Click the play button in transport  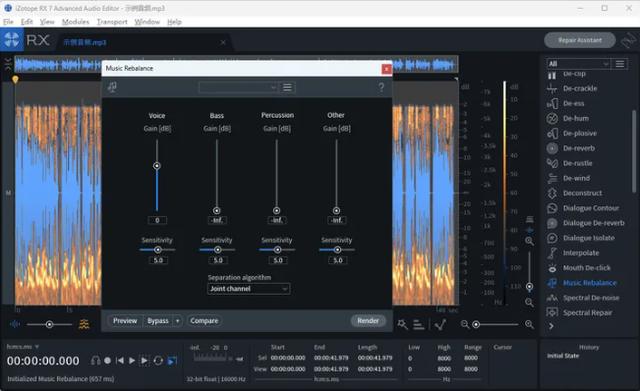(132, 361)
